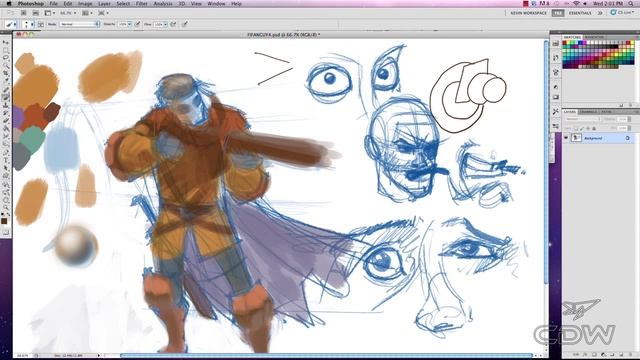Open the Arrange Documents dropdown
The width and height of the screenshot is (640, 360).
(x=87, y=13)
